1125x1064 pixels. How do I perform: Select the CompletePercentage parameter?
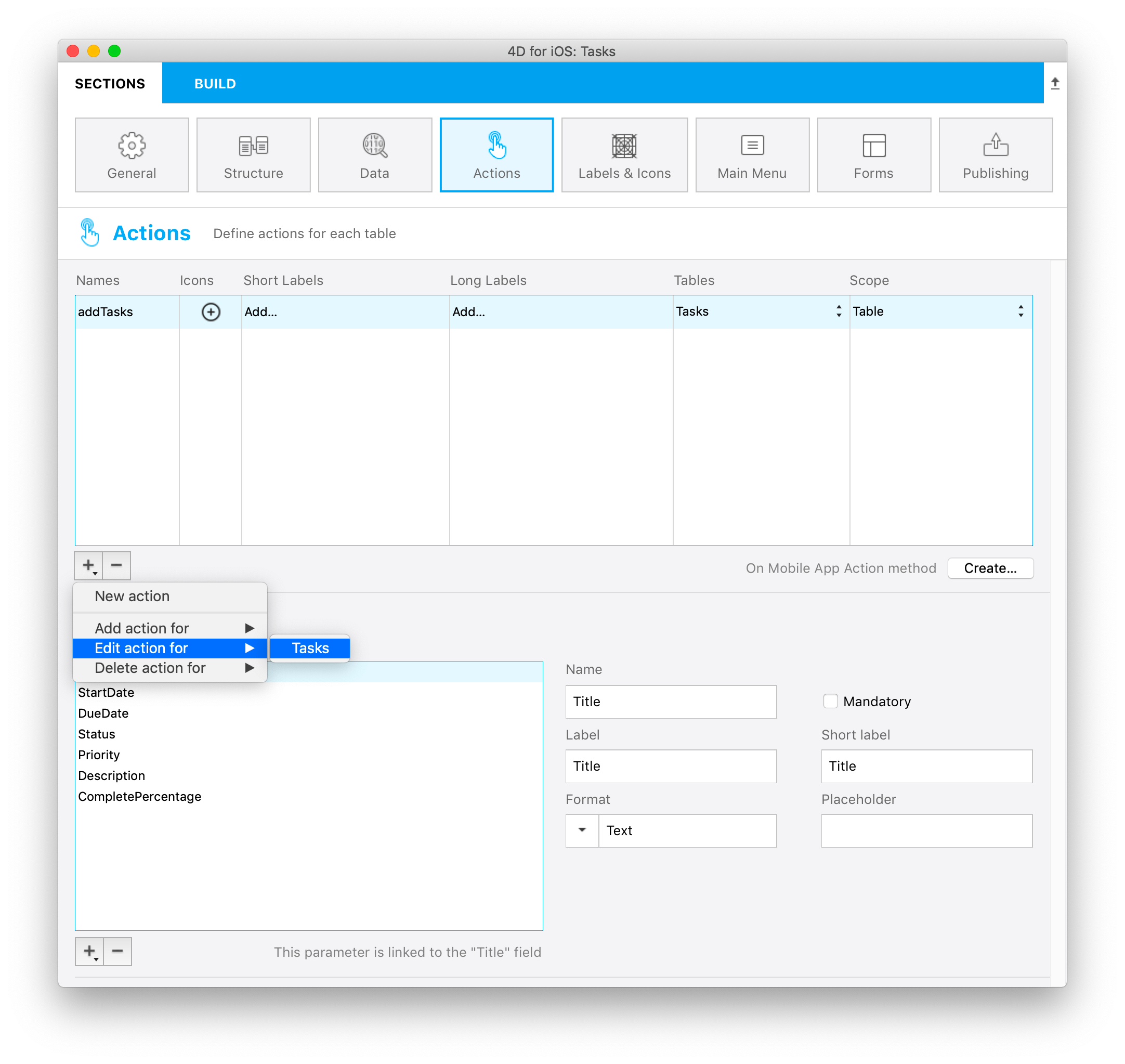pos(308,796)
